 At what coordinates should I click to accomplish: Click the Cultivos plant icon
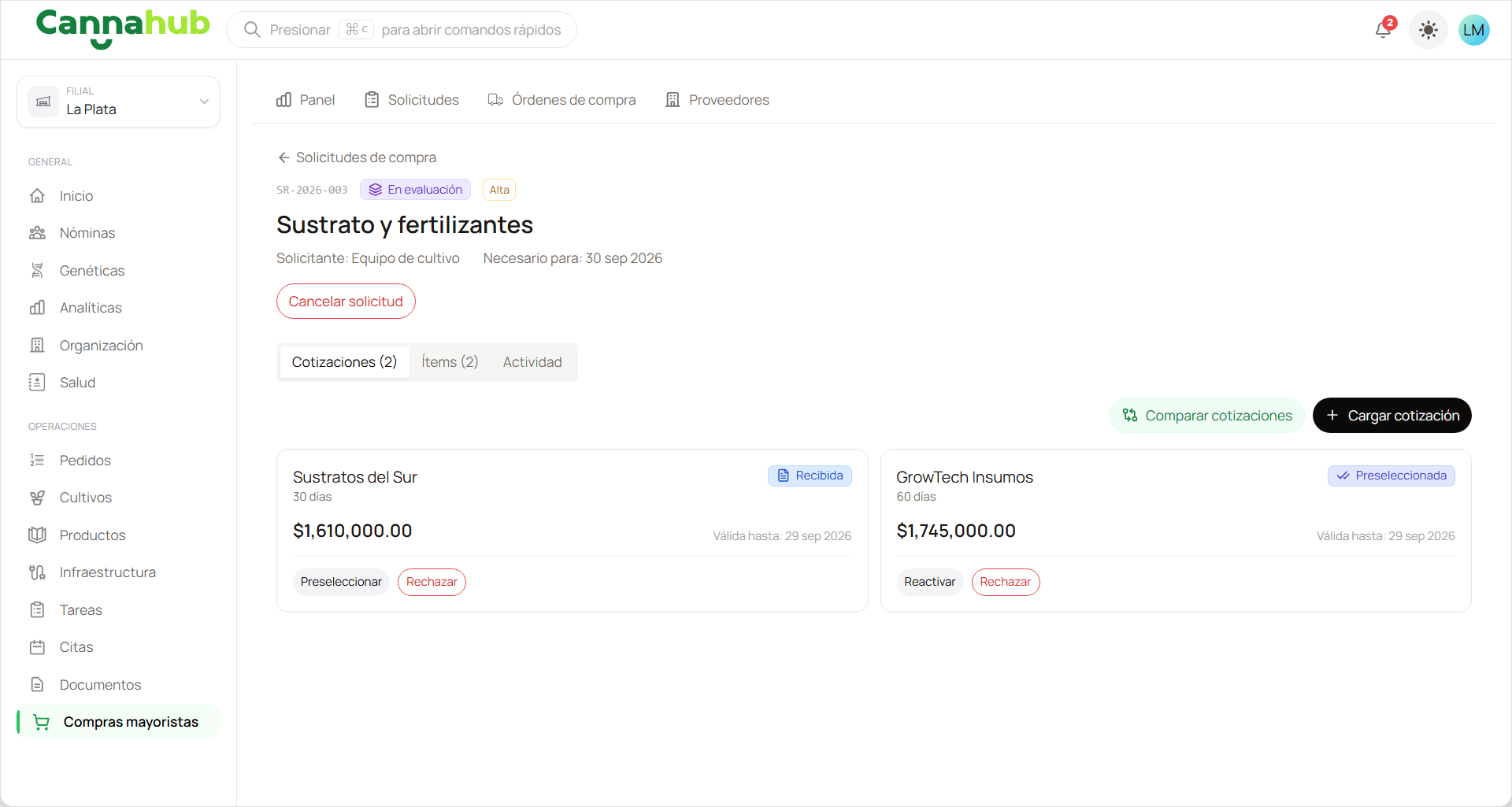pyautogui.click(x=37, y=498)
